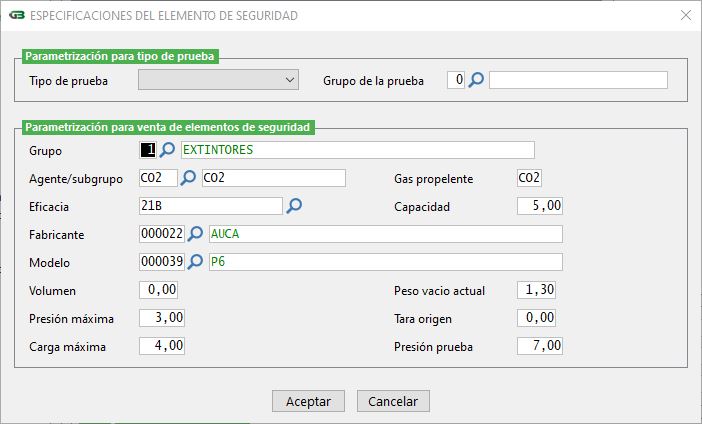Open the Eficacia lookup magnifier
The height and width of the screenshot is (424, 702).
(x=294, y=206)
